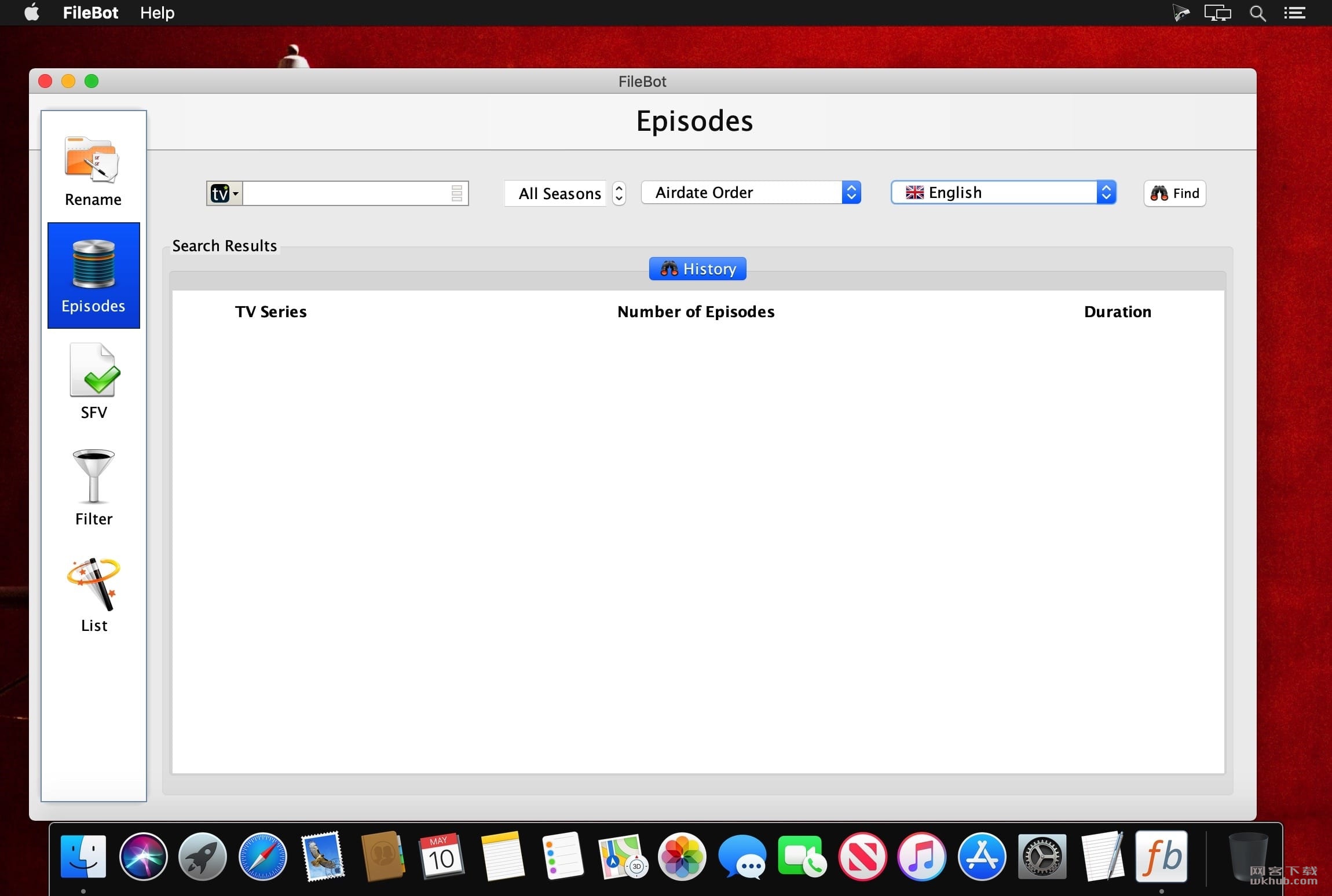Click the Duration column header
This screenshot has width=1332, height=896.
click(x=1118, y=311)
